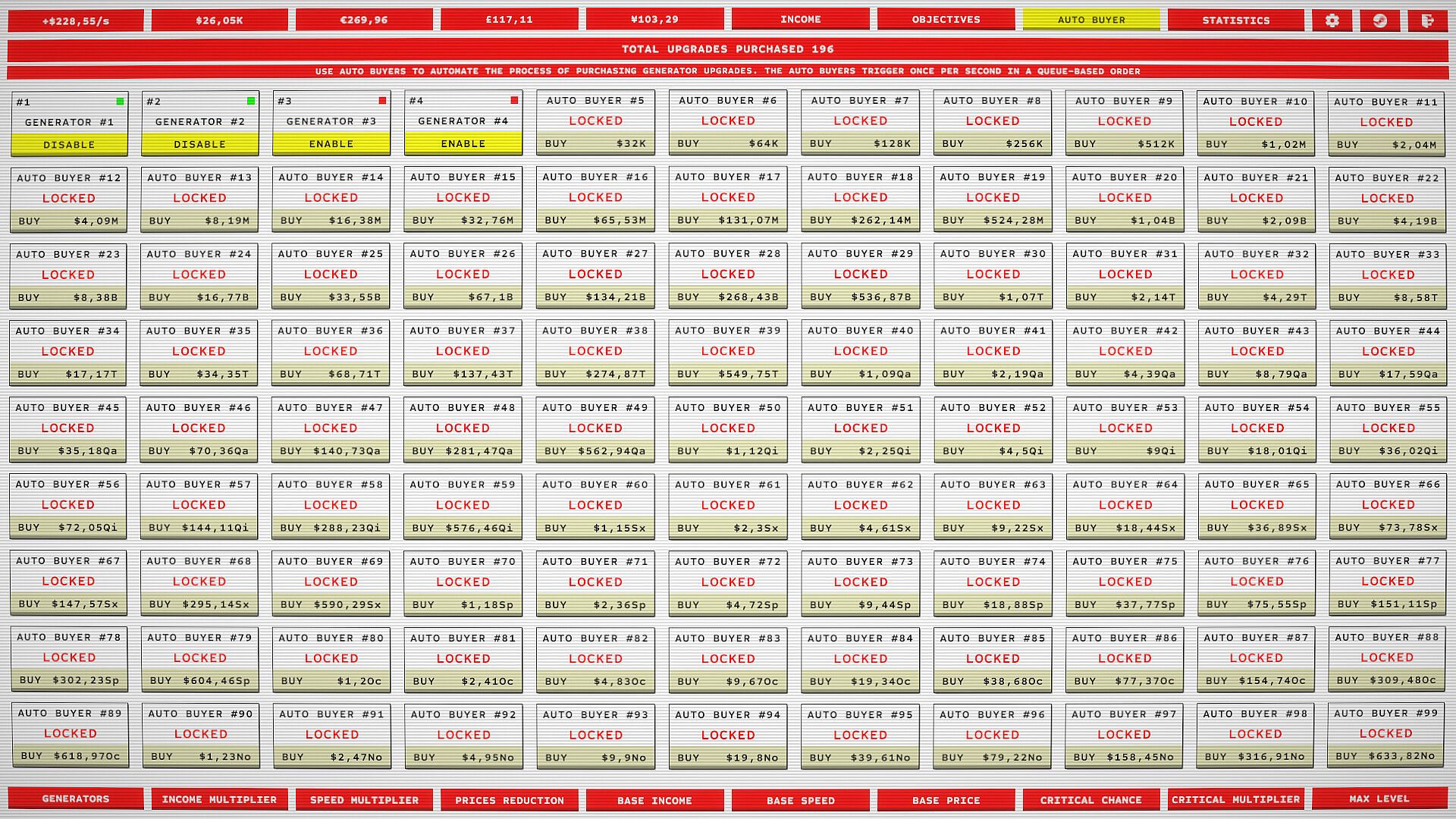Disable auto buyer for Generator #2
Viewport: 1456px width, 819px height.
[x=199, y=144]
